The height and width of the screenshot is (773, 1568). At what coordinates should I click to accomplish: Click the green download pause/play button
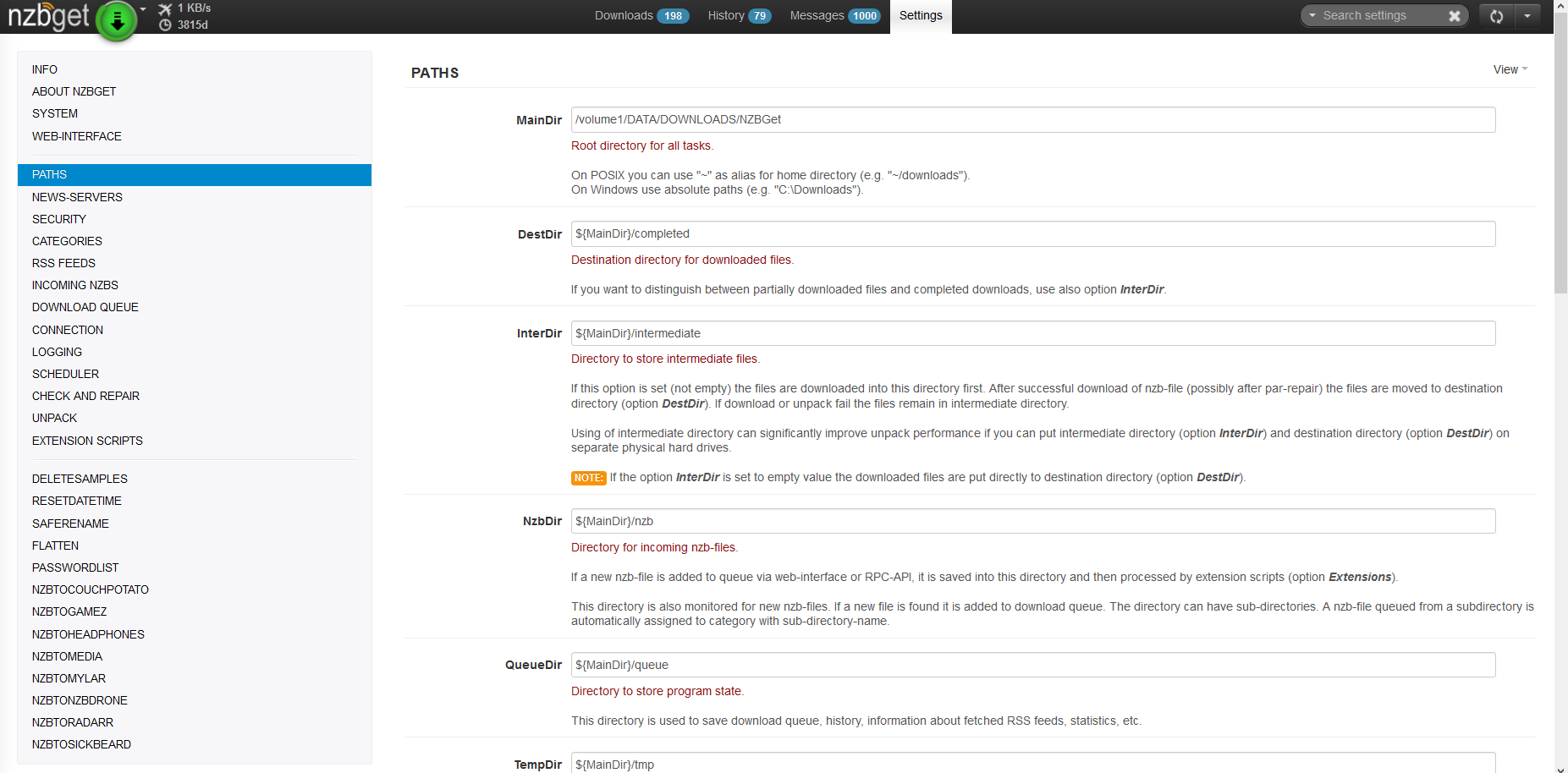(117, 20)
